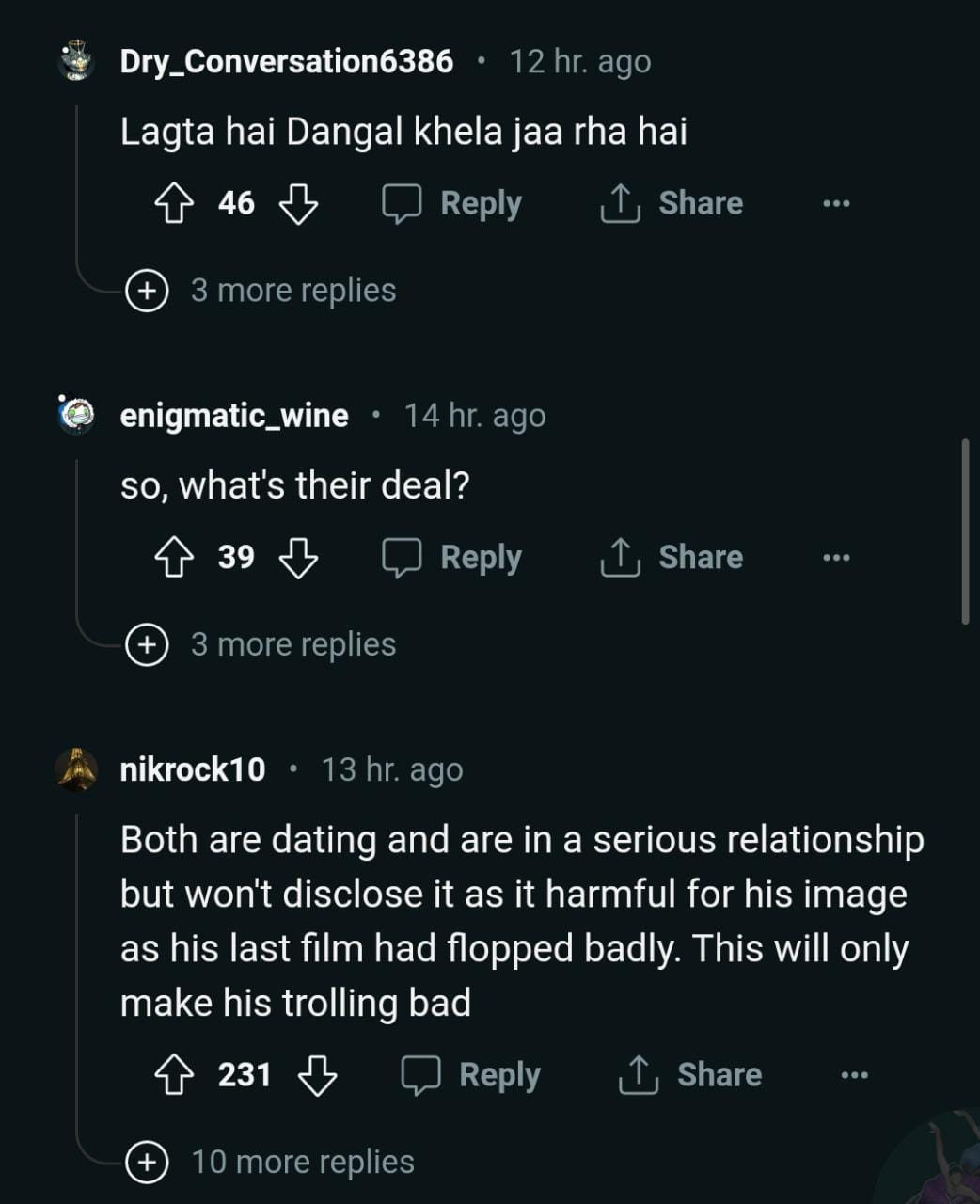Downvote Dry_Conversation6386's comment
980x1204 pixels.
point(299,203)
